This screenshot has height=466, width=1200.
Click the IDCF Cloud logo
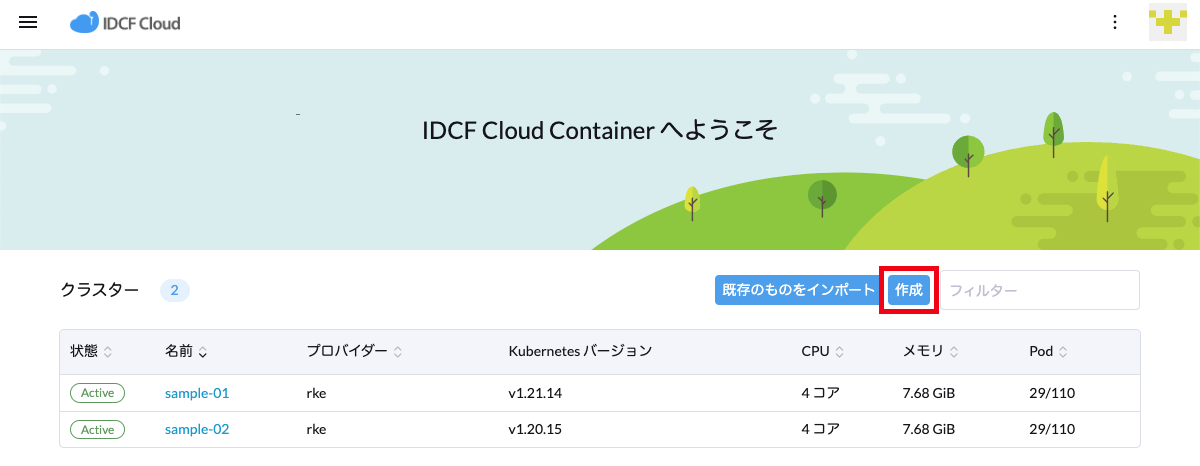click(125, 22)
